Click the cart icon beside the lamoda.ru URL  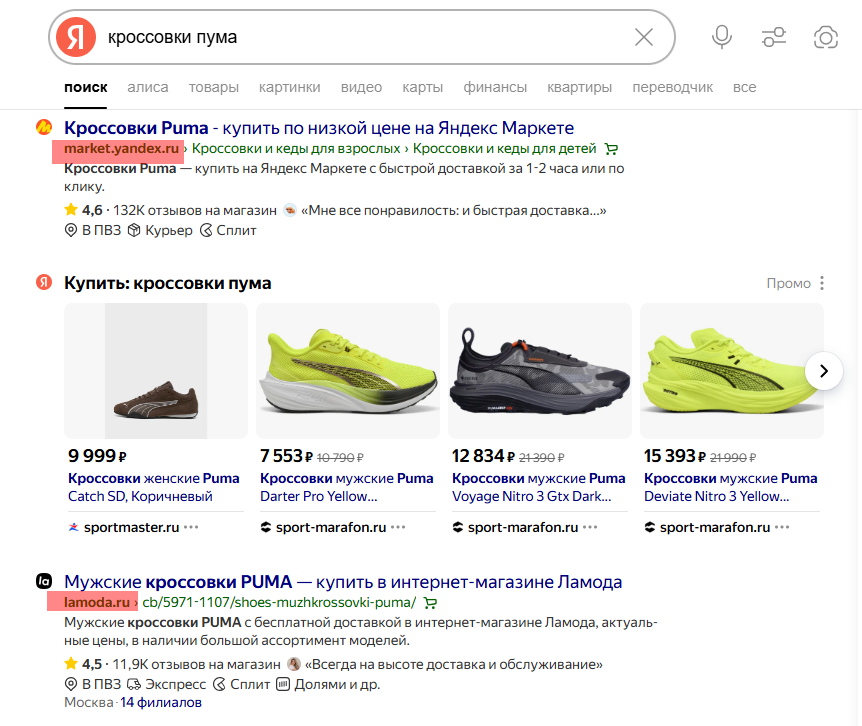[x=430, y=603]
